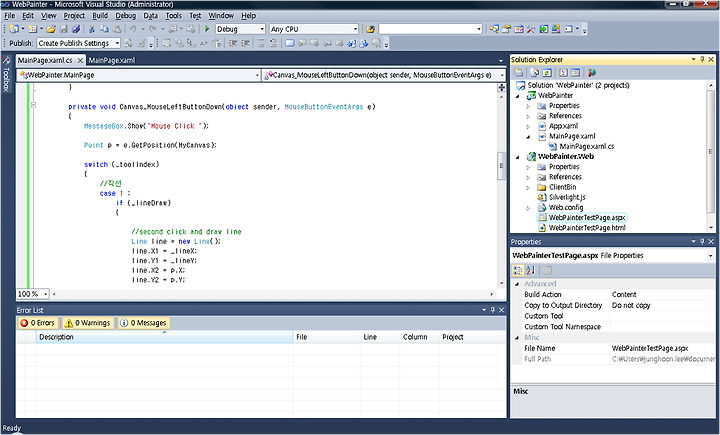The width and height of the screenshot is (720, 435).
Task: Click the New Project toolbar icon
Action: (x=14, y=29)
